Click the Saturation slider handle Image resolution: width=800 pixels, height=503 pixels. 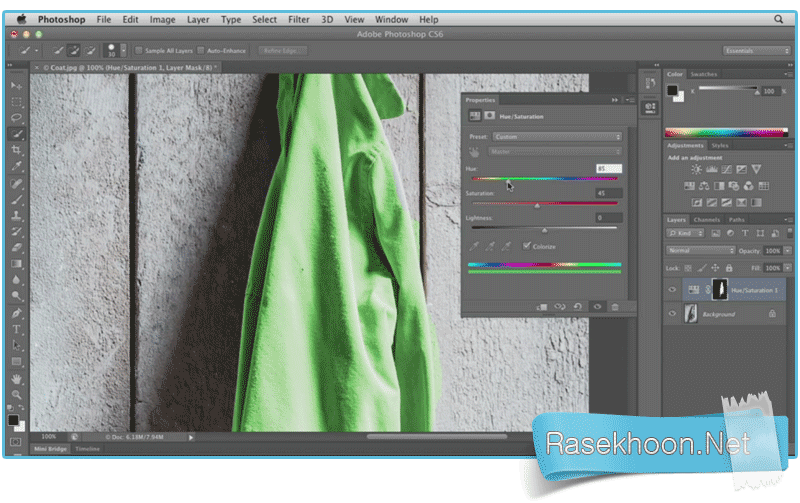coord(537,206)
